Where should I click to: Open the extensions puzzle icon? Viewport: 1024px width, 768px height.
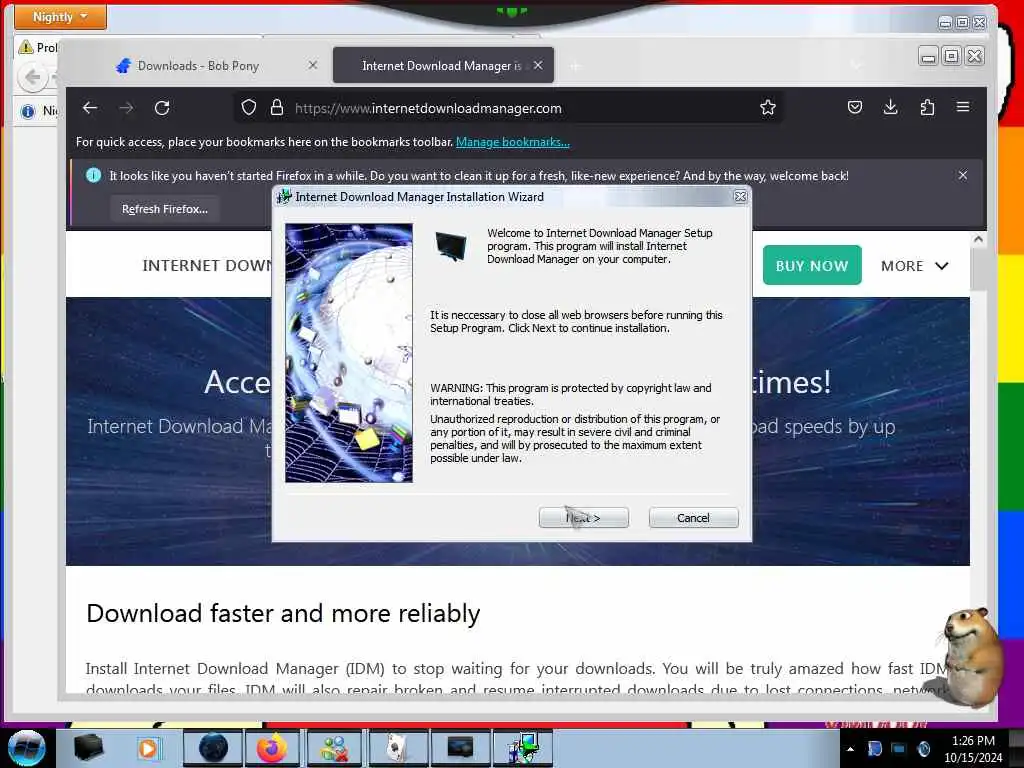click(927, 107)
